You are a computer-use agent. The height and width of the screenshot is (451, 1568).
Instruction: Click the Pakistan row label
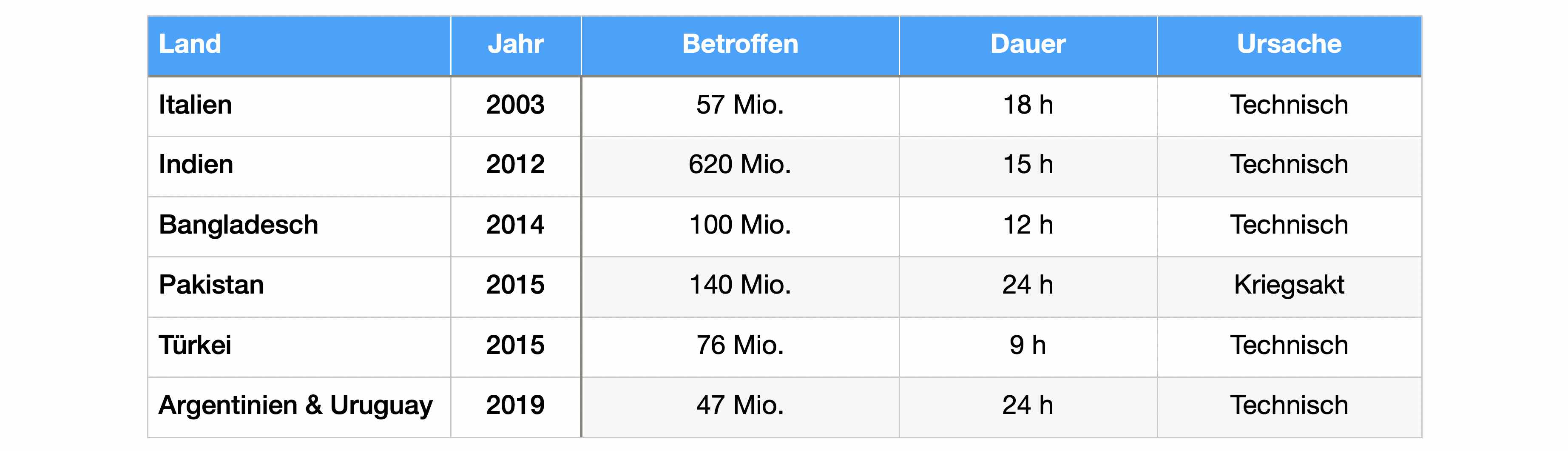pyautogui.click(x=299, y=286)
